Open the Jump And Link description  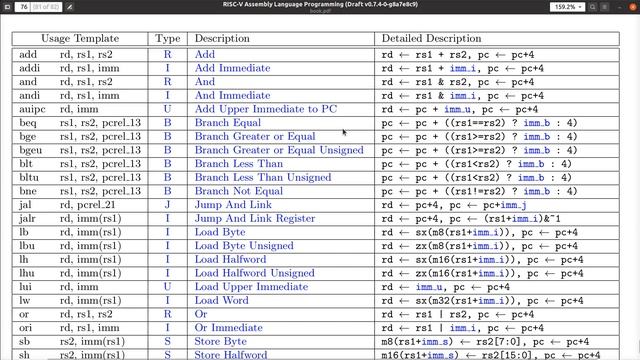[233, 204]
